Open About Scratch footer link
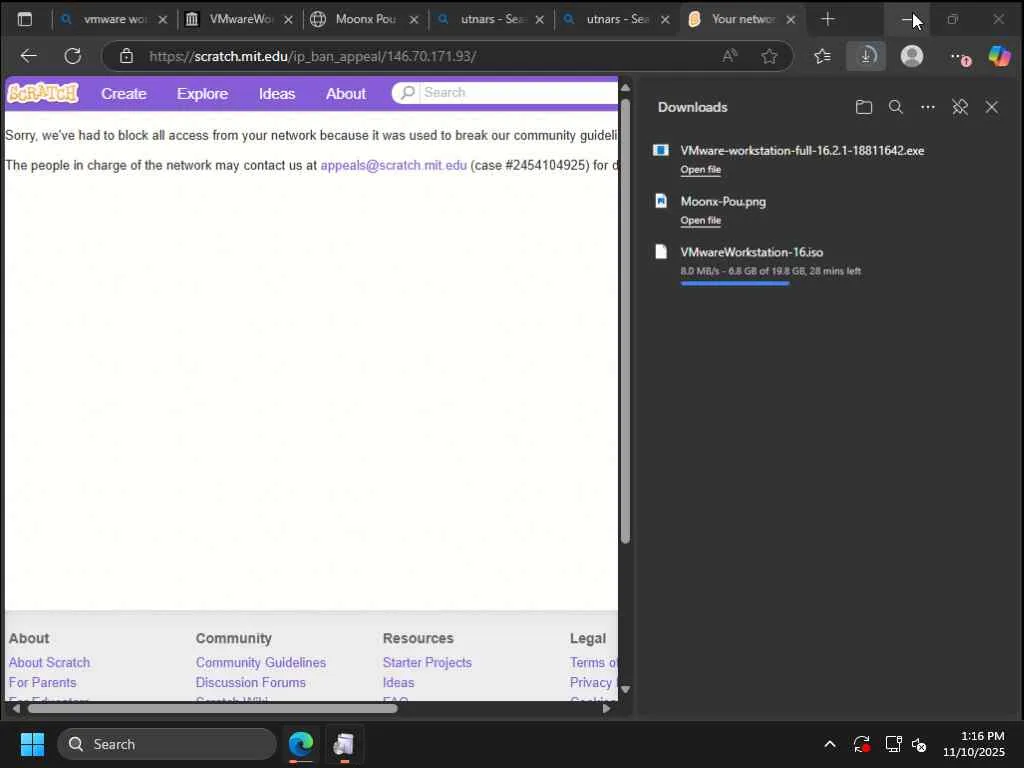 pyautogui.click(x=49, y=662)
